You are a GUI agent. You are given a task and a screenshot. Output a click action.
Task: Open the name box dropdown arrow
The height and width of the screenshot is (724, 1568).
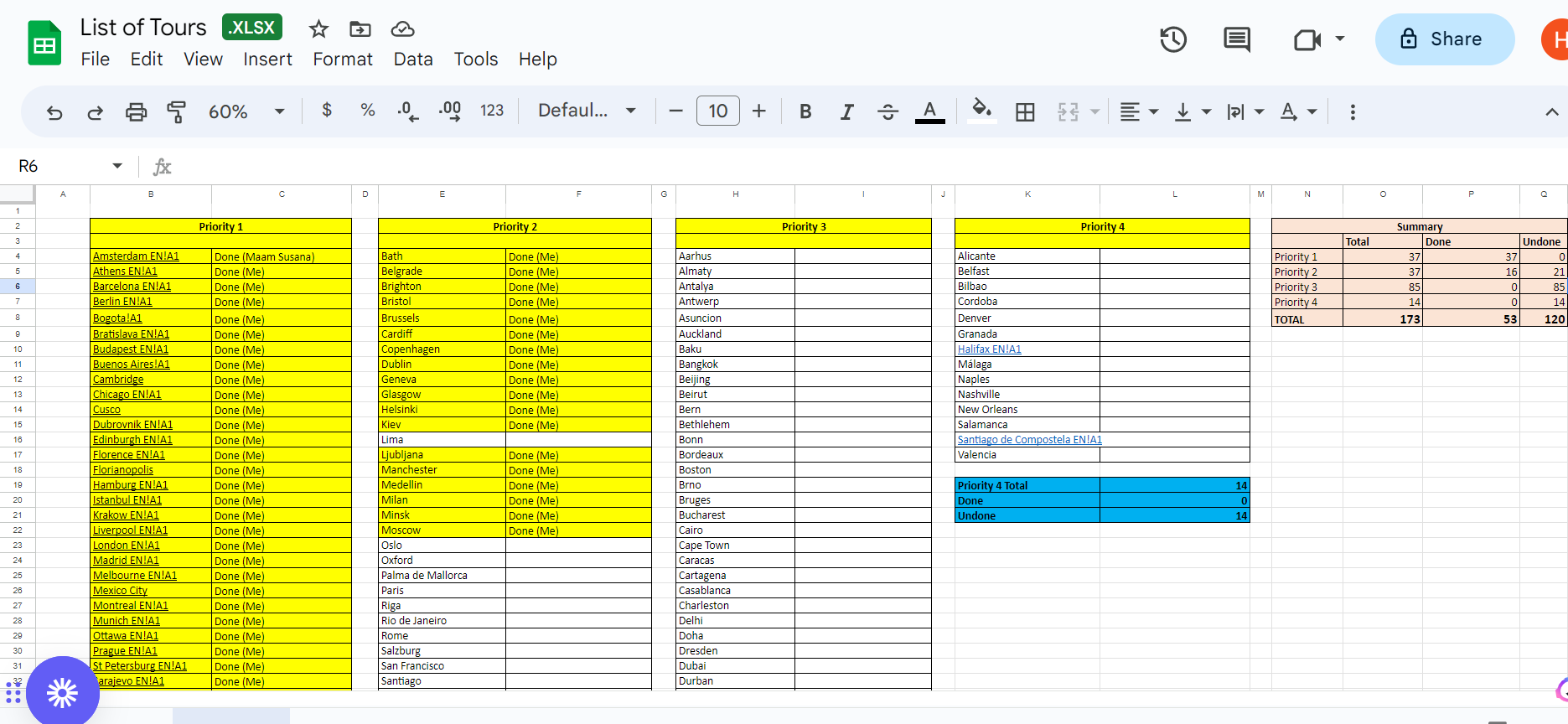(117, 166)
